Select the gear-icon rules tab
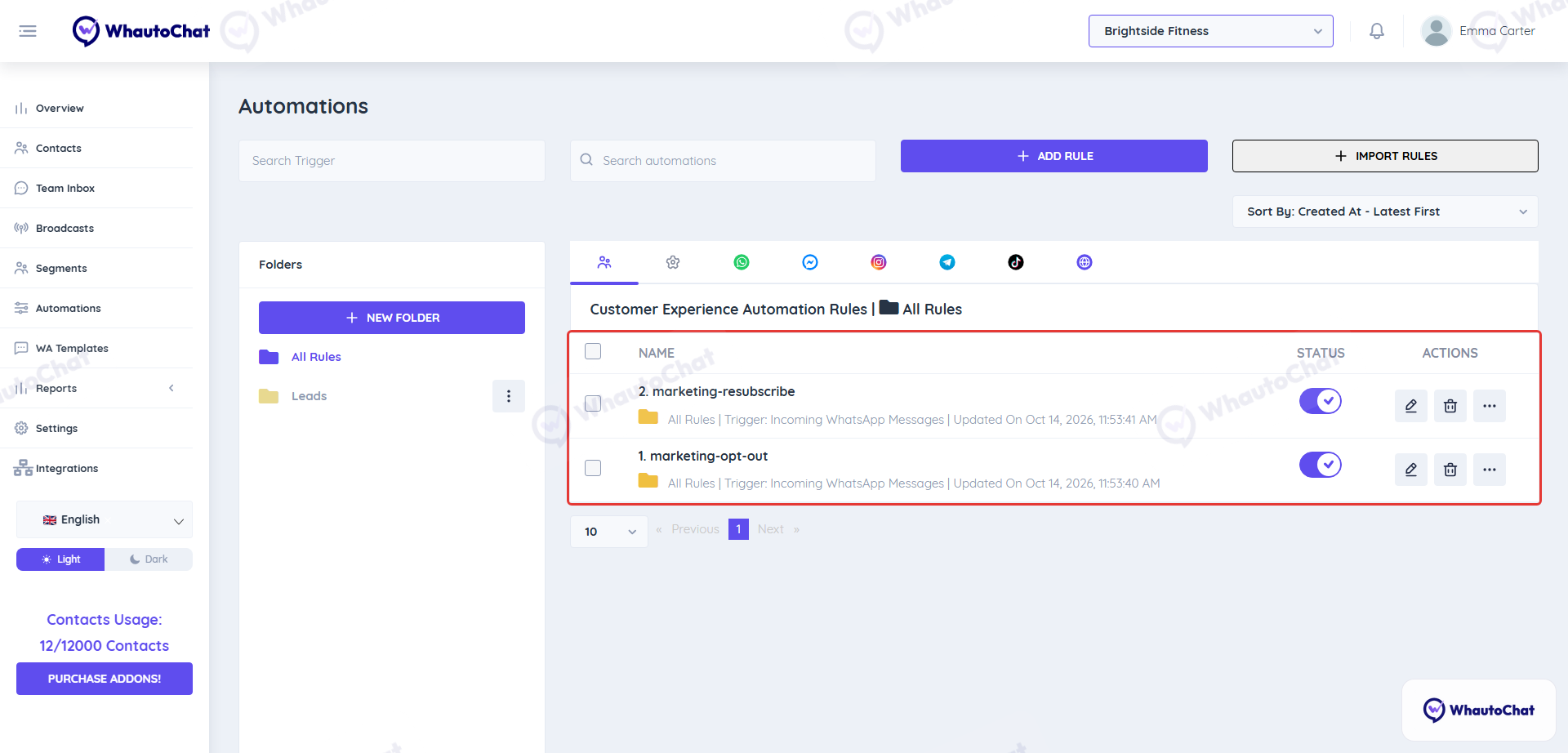The image size is (1568, 753). tap(673, 262)
